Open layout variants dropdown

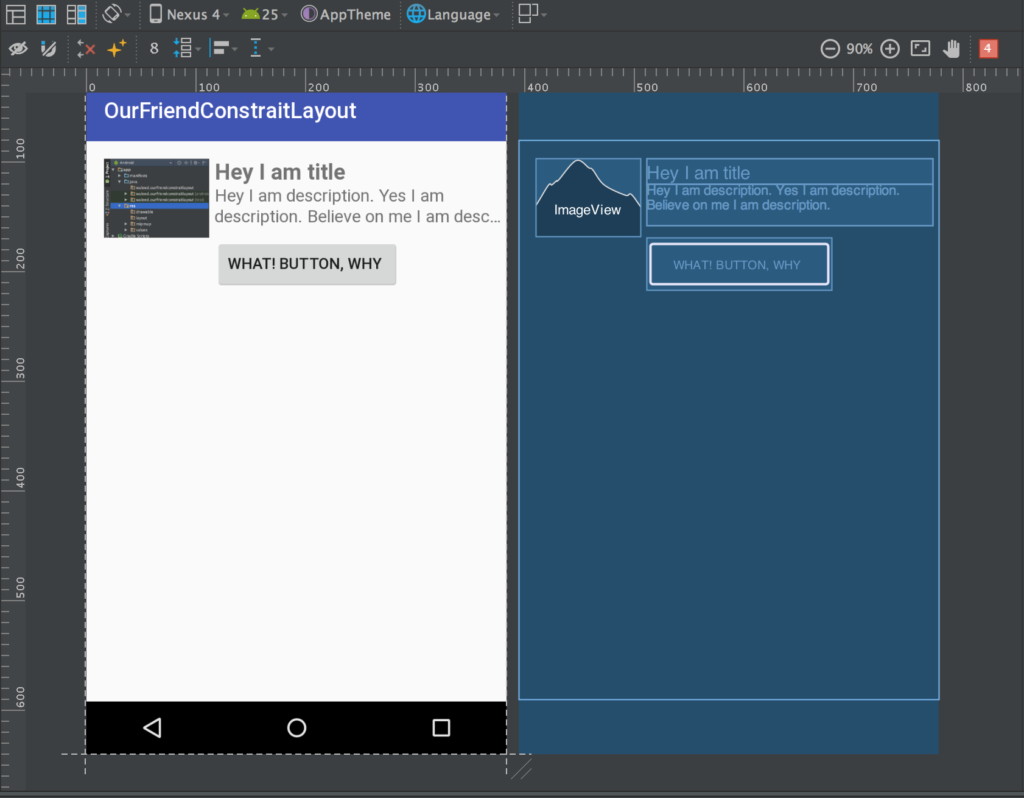tap(532, 14)
